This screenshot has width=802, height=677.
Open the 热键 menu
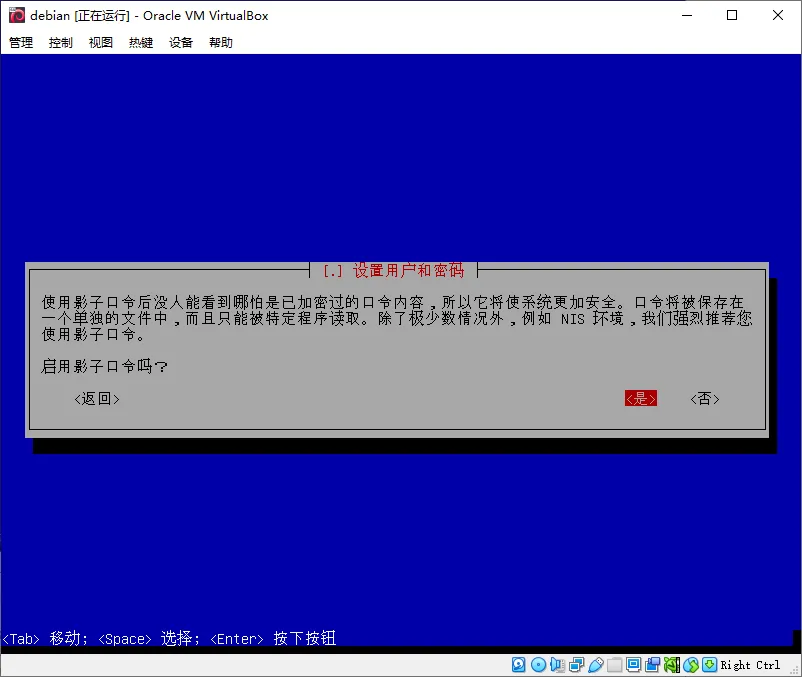click(x=141, y=42)
